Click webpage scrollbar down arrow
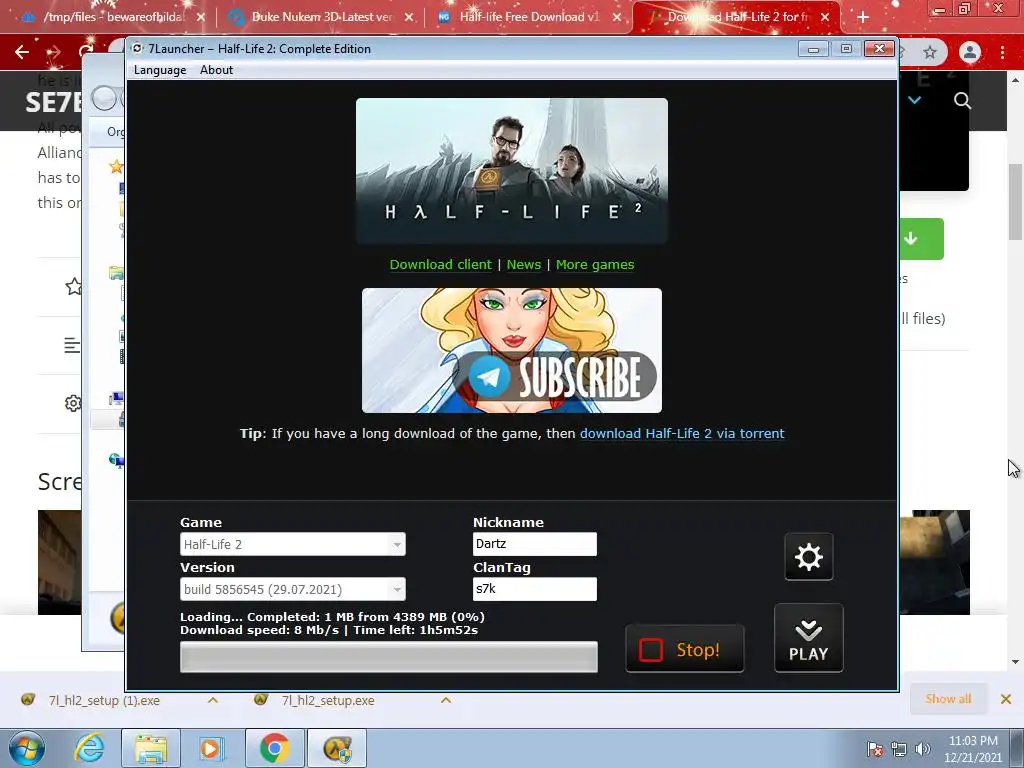The image size is (1024, 768). [1016, 661]
